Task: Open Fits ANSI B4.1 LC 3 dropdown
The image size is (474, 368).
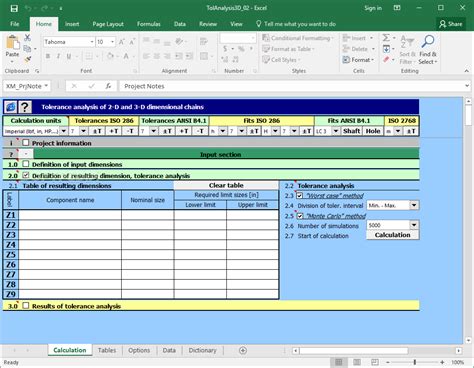Action: [x=336, y=131]
